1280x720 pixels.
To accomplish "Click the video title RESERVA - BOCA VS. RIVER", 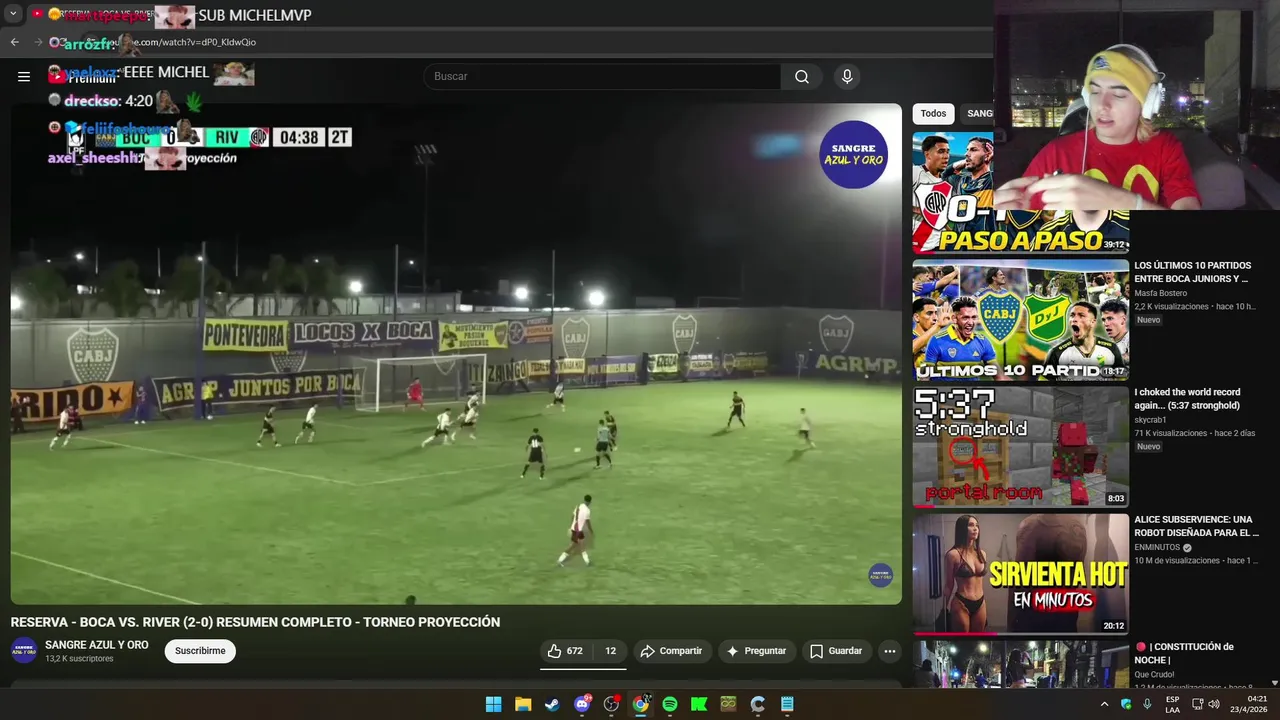I will [255, 622].
